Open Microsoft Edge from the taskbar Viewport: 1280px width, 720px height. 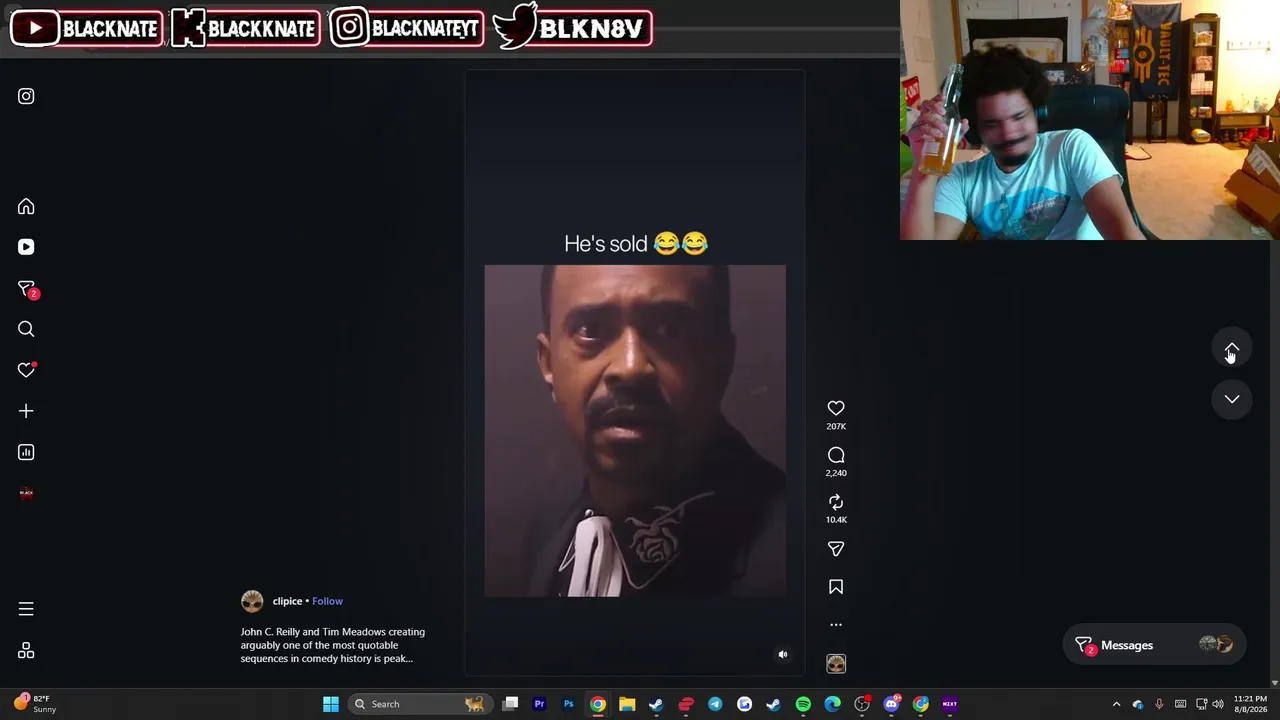pos(832,704)
